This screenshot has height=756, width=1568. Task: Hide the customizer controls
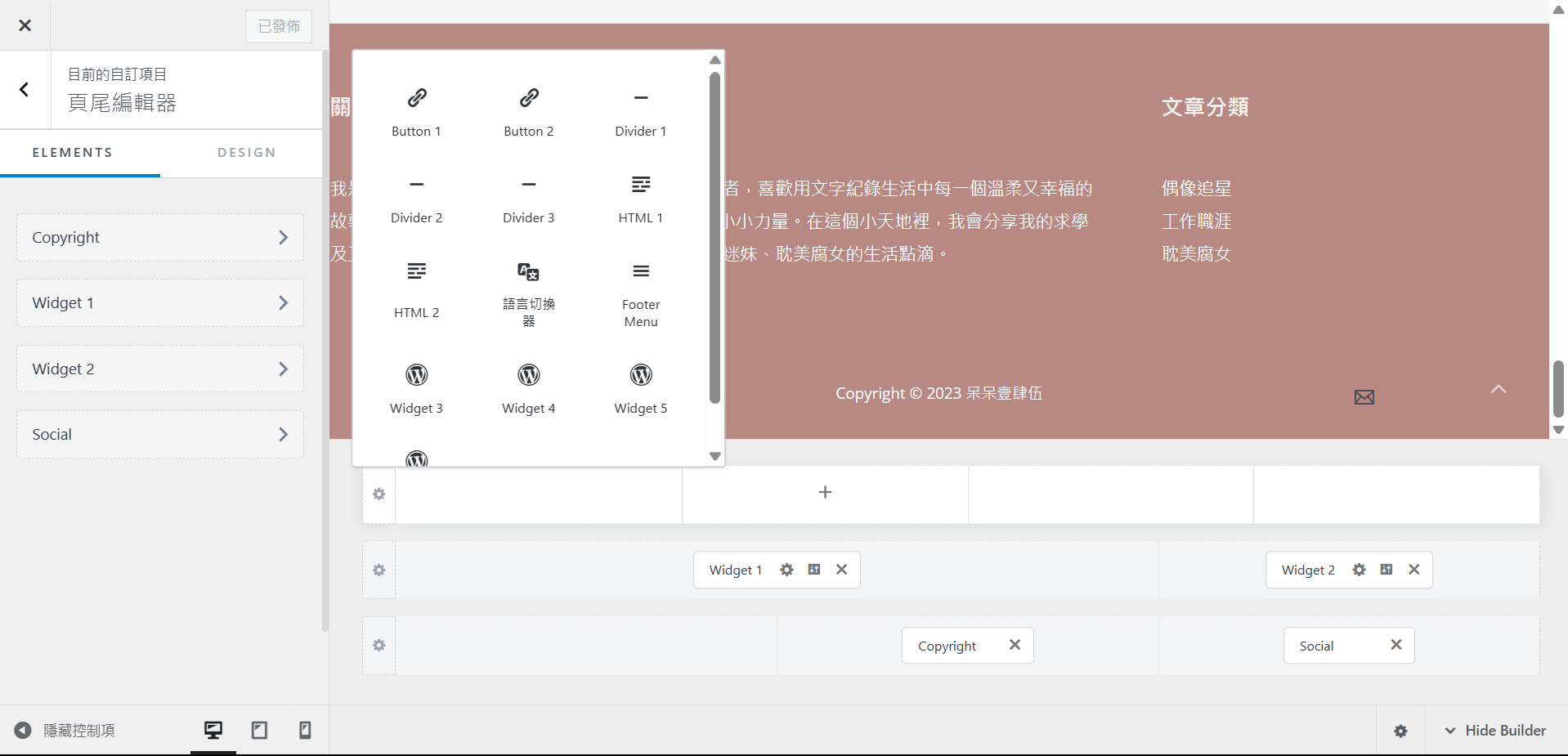(65, 730)
